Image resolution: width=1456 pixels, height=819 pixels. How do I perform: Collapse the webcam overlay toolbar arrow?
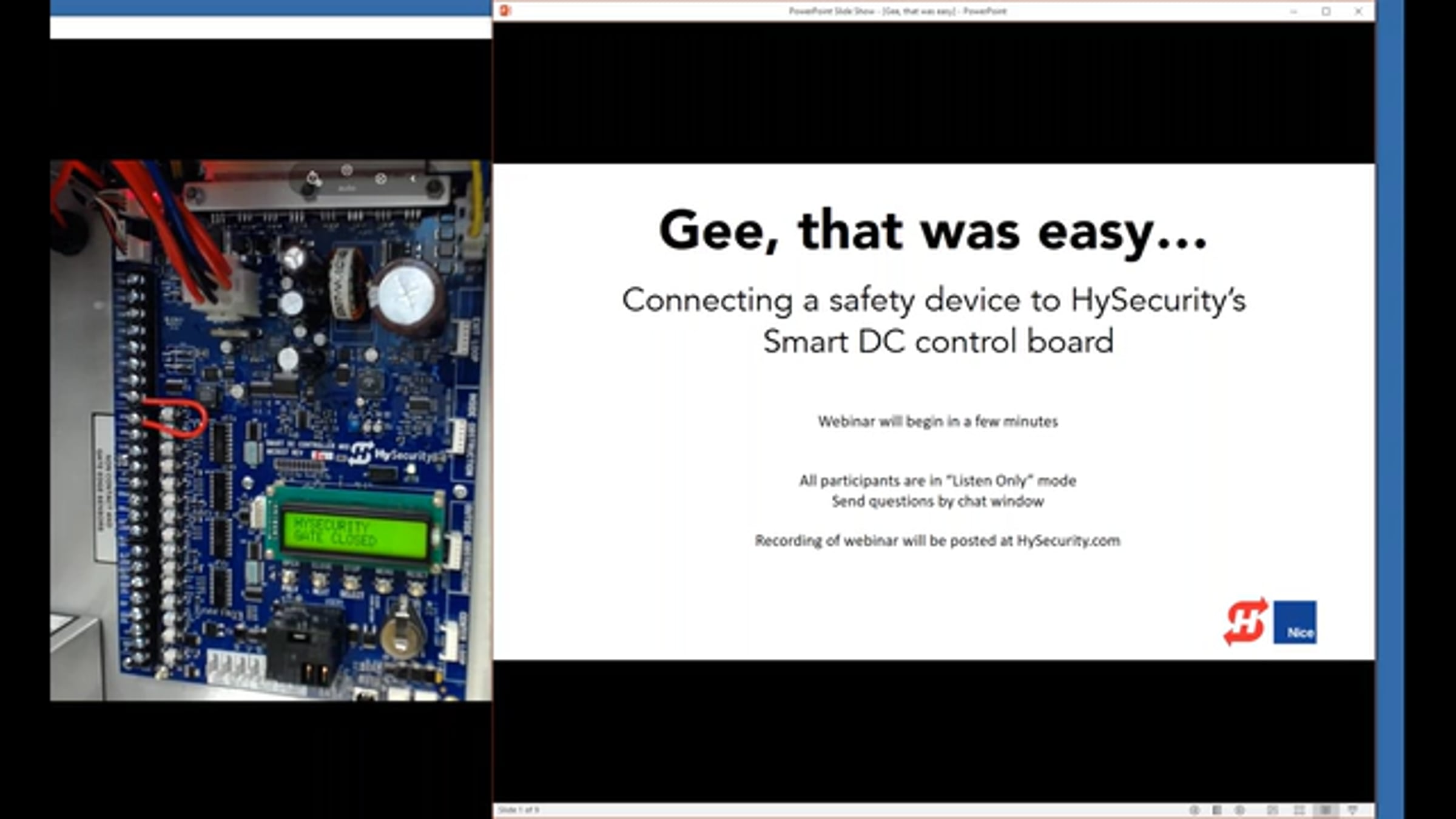[x=413, y=179]
